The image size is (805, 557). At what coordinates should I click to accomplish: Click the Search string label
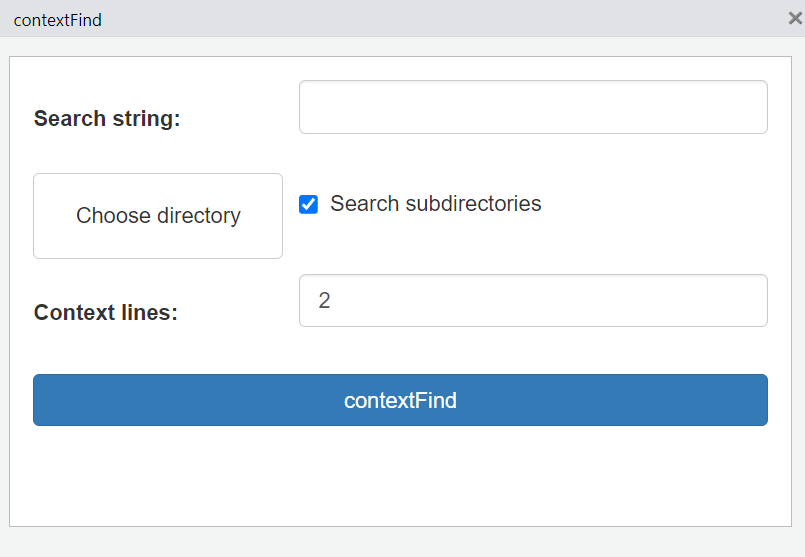(107, 119)
